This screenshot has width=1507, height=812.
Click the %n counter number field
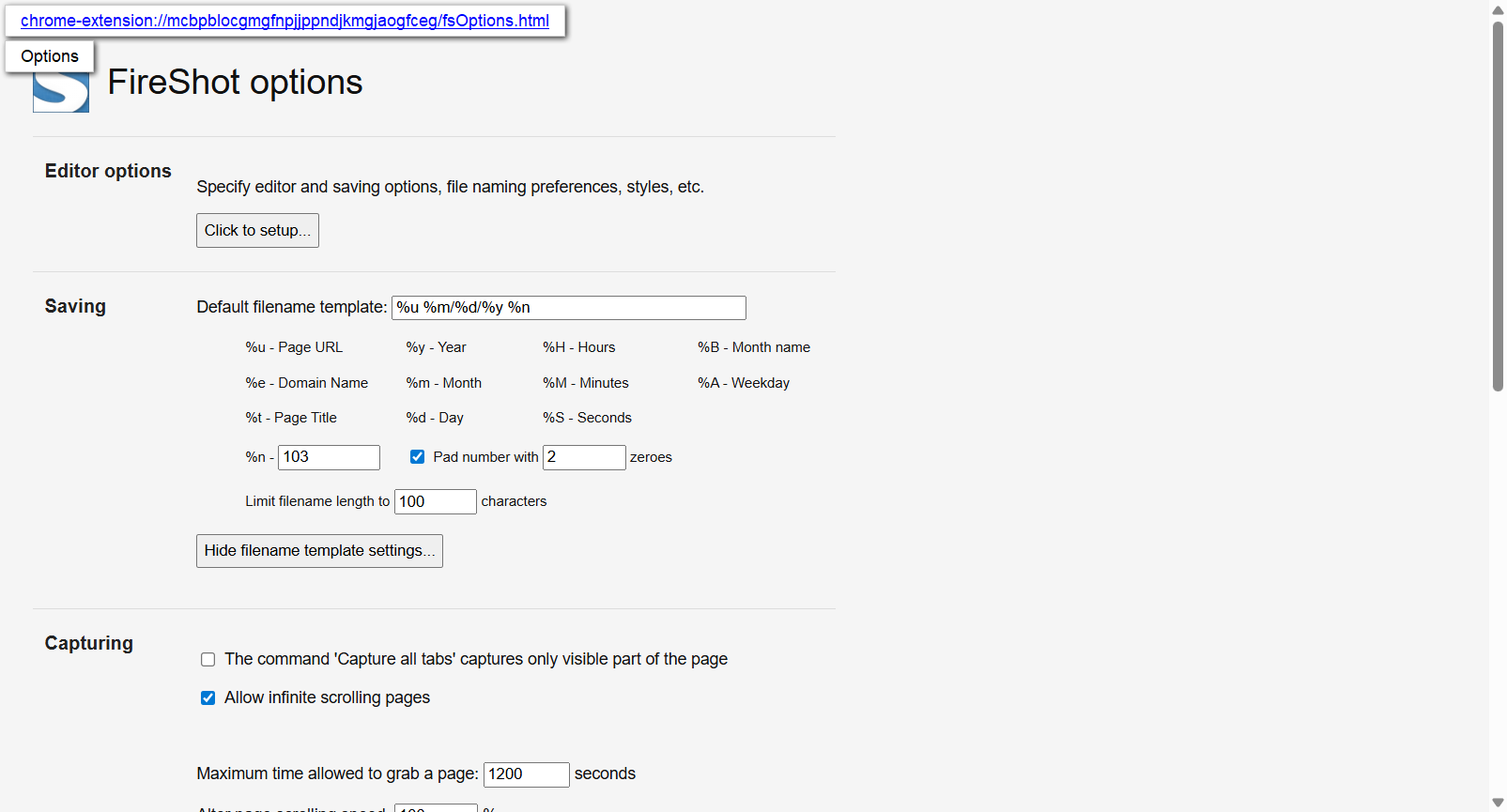click(x=329, y=457)
